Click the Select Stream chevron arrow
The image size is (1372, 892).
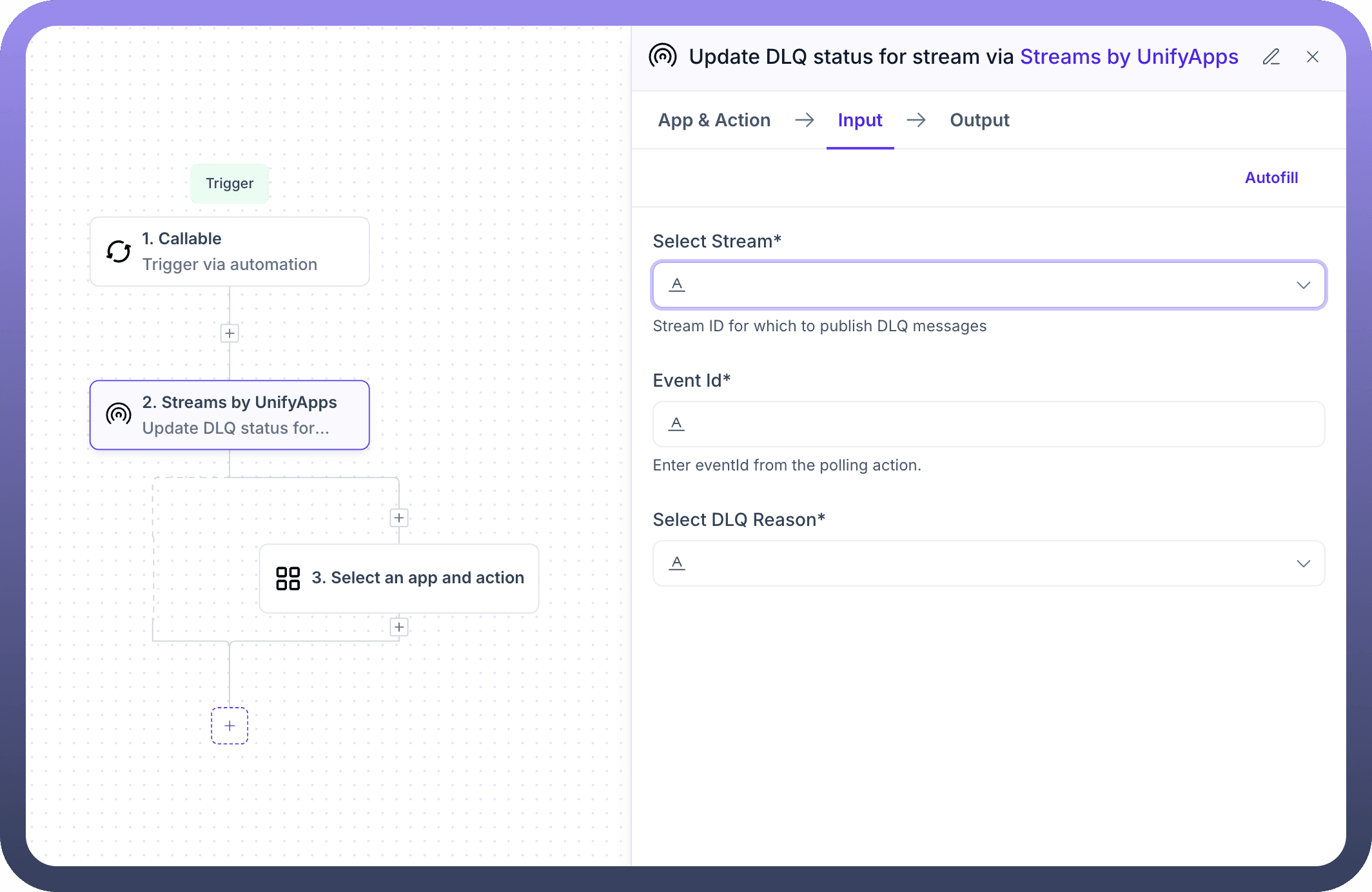[x=1303, y=285]
